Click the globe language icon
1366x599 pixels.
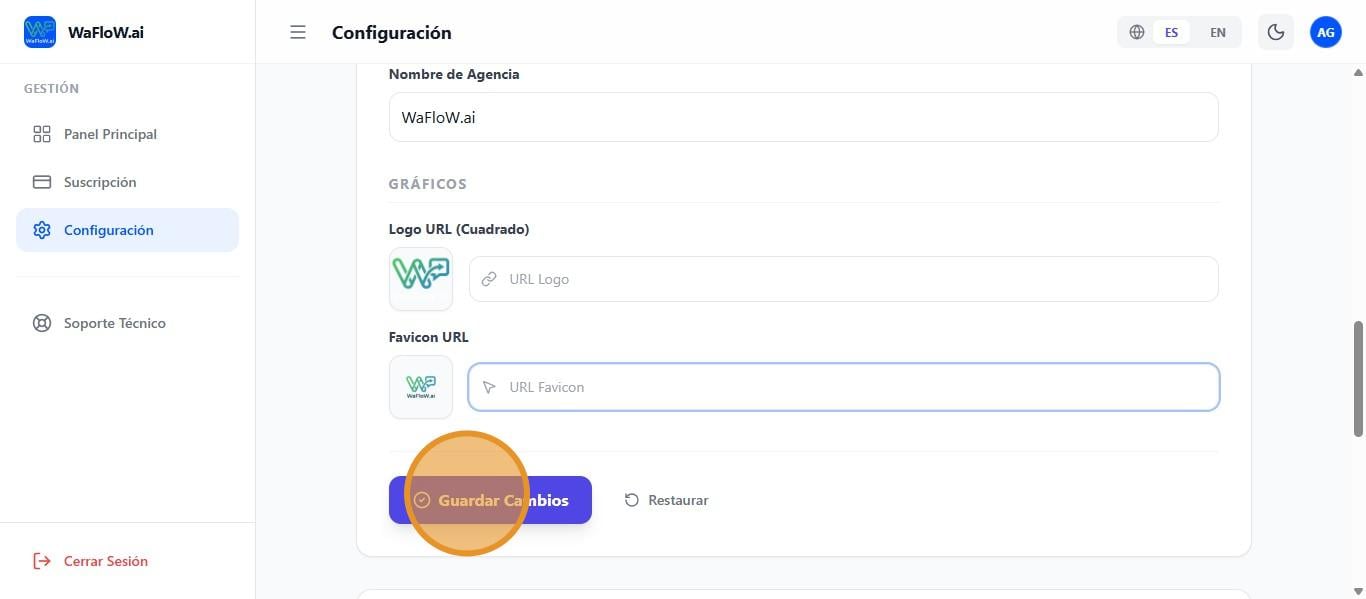(1137, 32)
